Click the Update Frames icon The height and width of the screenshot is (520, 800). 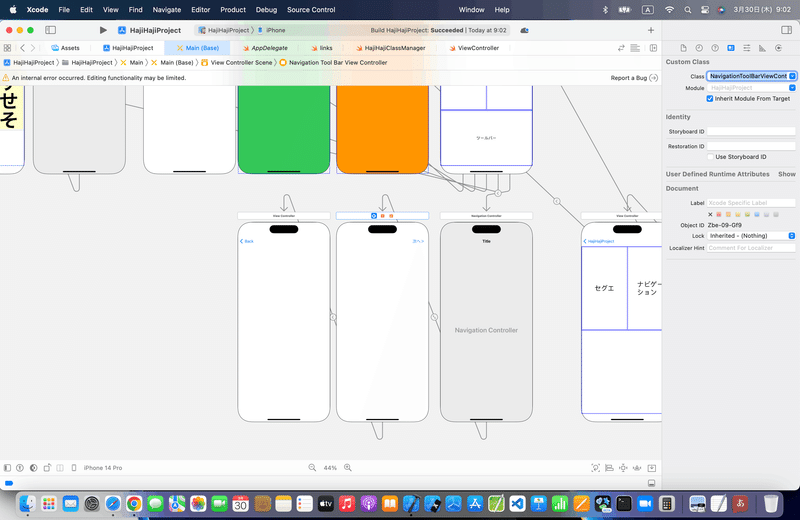click(x=595, y=468)
